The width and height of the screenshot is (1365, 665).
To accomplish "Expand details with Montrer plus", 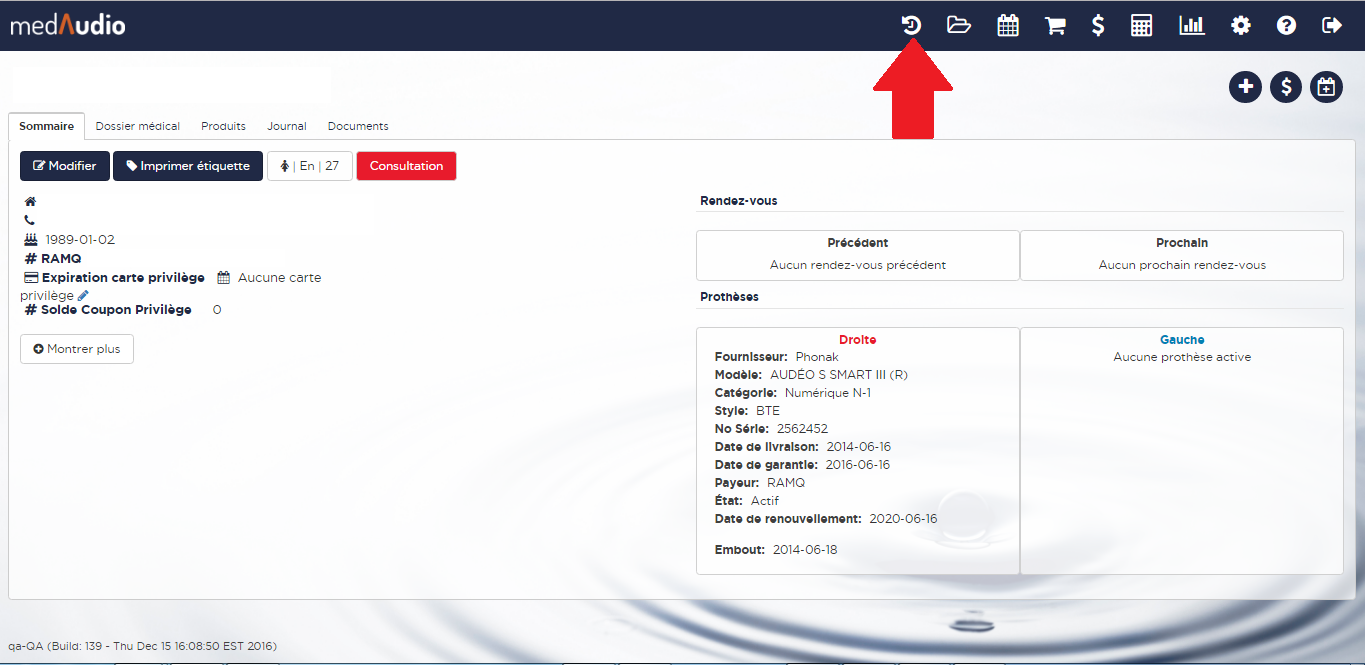I will tap(77, 349).
